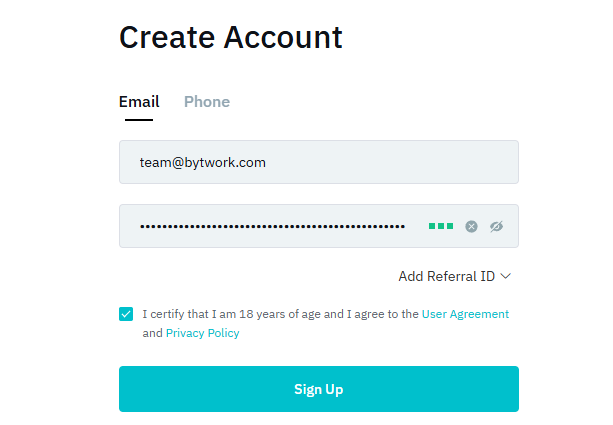Click the team@bytwork.com text
The width and height of the screenshot is (613, 425).
pyautogui.click(x=203, y=162)
